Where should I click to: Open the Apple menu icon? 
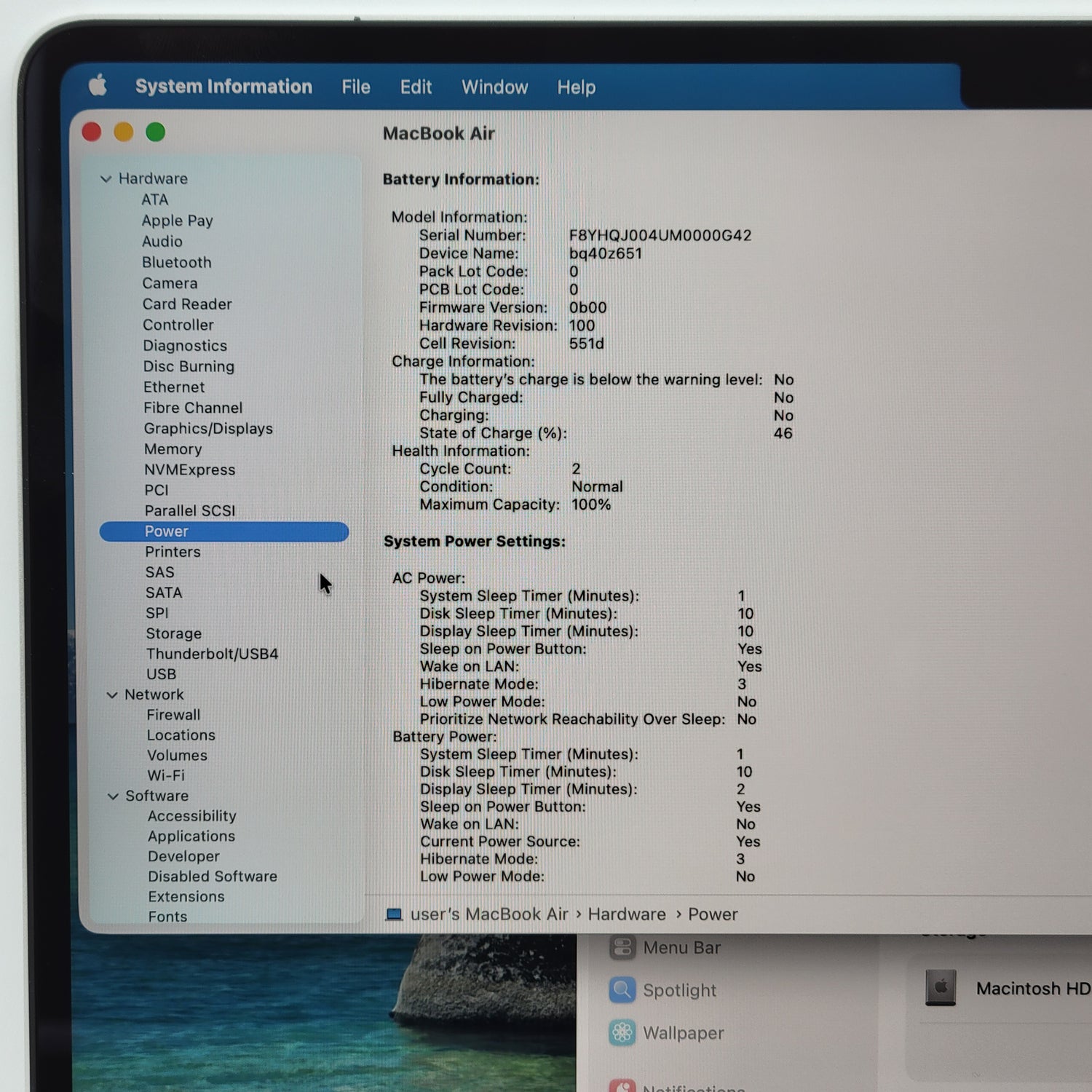coord(98,86)
